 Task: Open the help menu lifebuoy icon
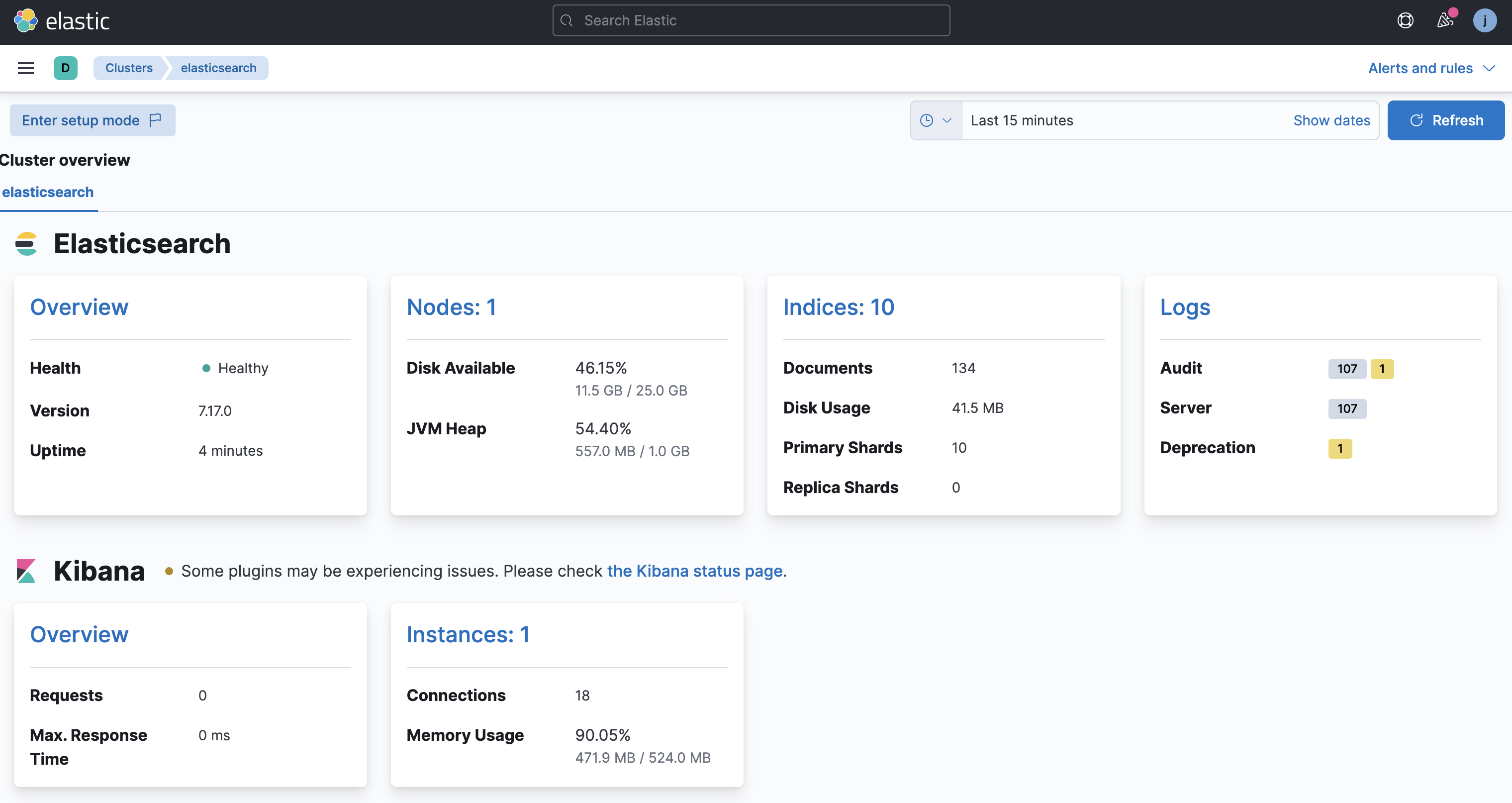[1405, 21]
